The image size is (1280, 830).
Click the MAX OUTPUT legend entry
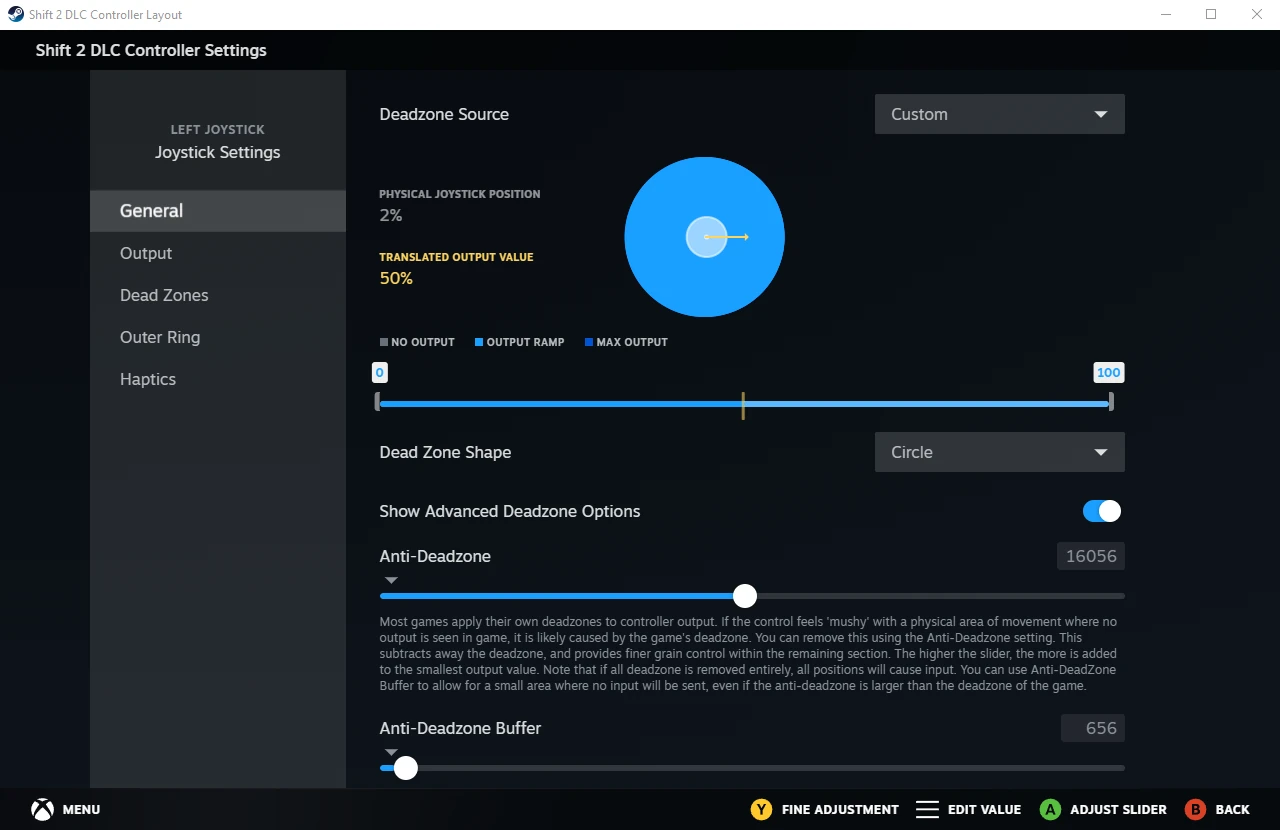pyautogui.click(x=626, y=342)
